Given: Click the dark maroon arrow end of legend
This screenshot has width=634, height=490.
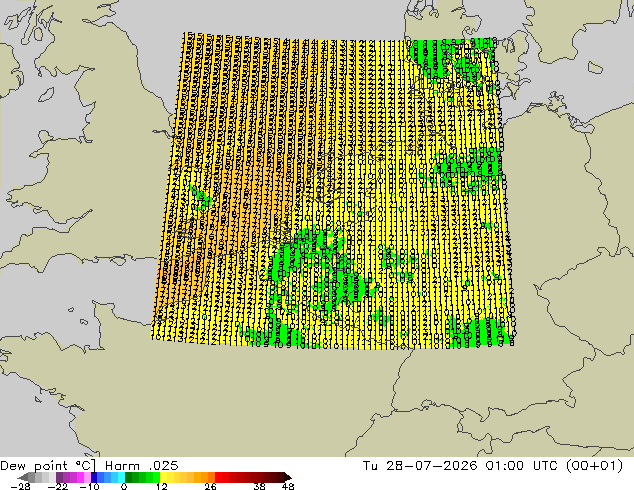Looking at the screenshot, I should pyautogui.click(x=287, y=477).
